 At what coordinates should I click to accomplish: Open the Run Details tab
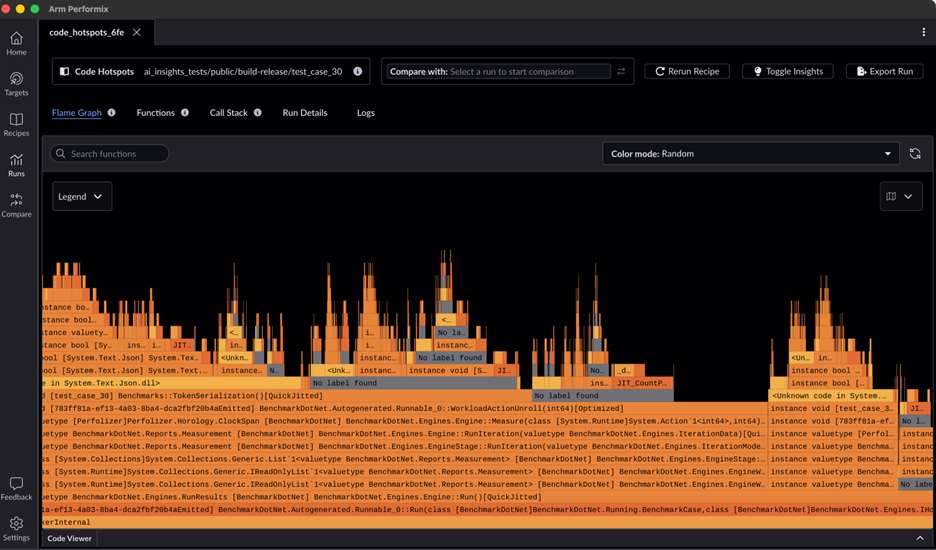click(304, 112)
